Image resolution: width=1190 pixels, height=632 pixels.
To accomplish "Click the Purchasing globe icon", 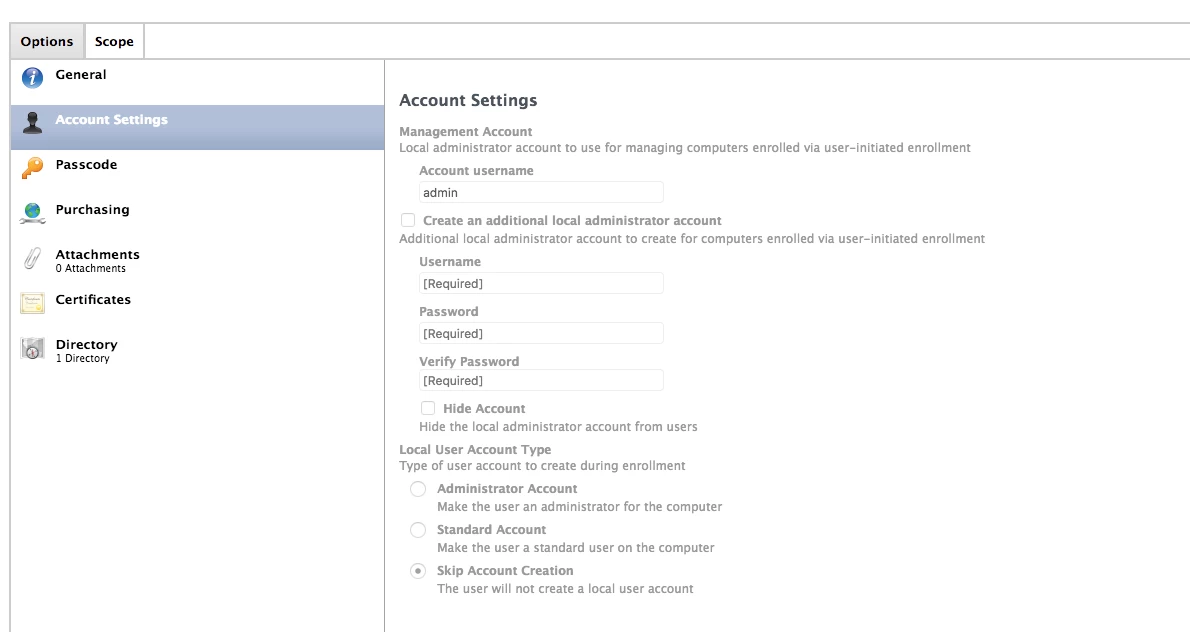I will (x=33, y=213).
